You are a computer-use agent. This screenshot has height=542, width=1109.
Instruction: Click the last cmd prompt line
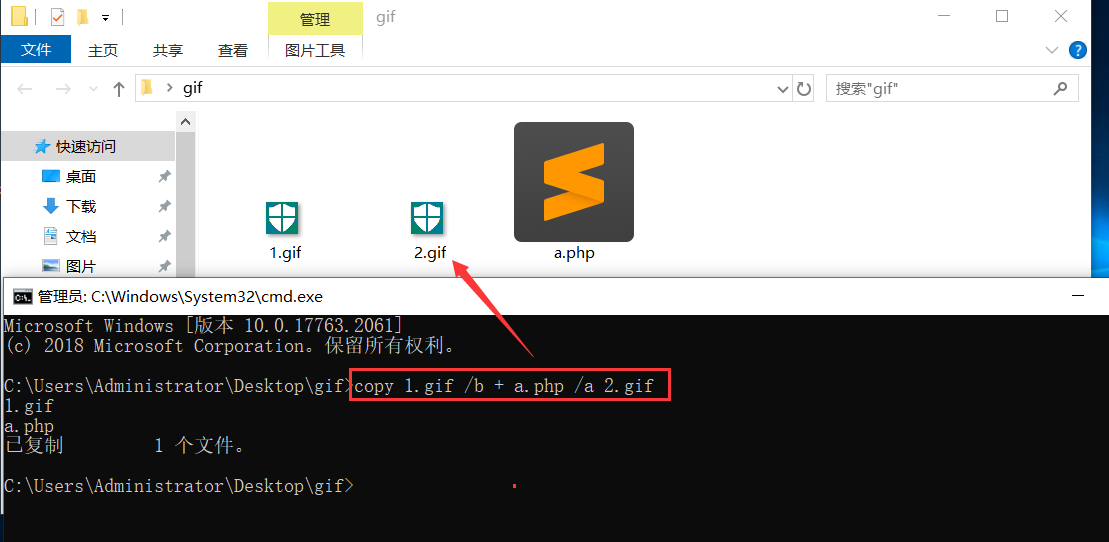178,486
